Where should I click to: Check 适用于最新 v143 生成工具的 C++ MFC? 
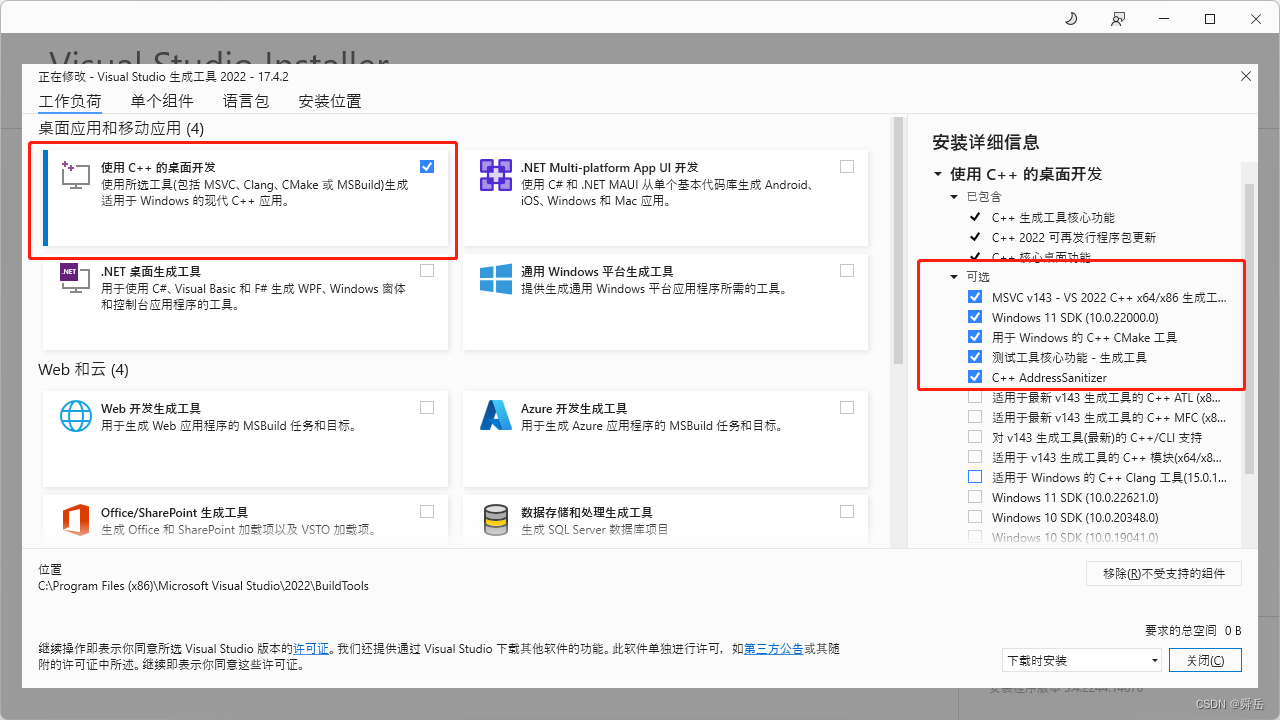975,417
